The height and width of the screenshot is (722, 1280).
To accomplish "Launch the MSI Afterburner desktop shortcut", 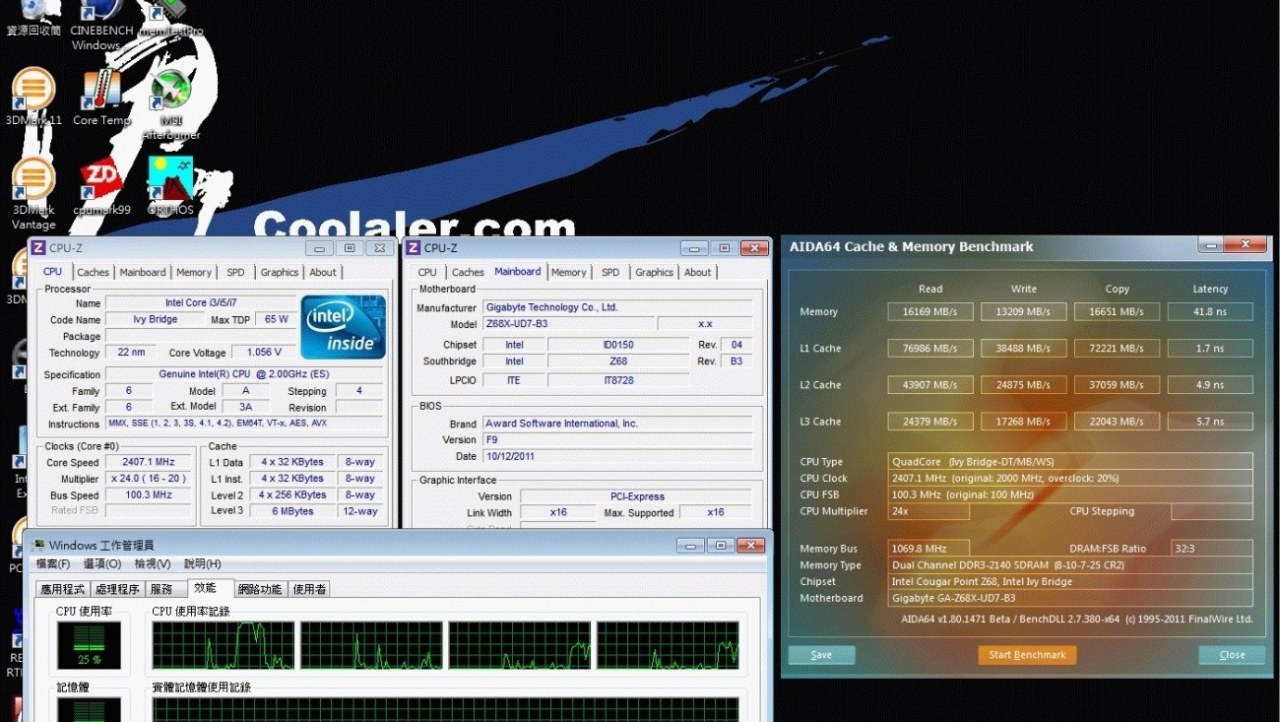I will click(171, 104).
